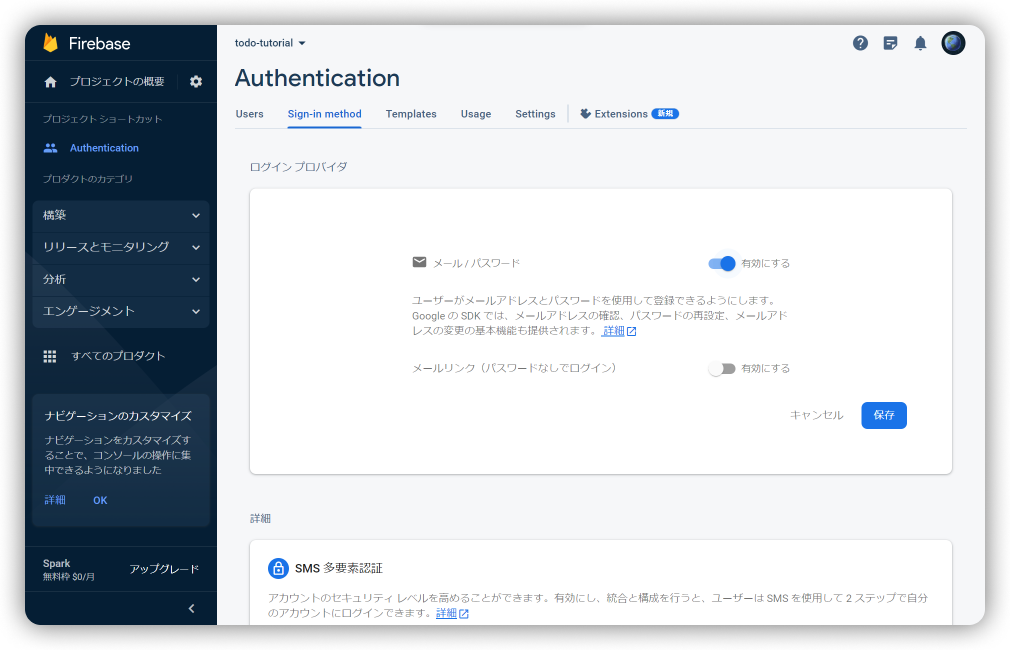The width and height of the screenshot is (1010, 650).
Task: Click the プロダクトのカテゴリ label
Action: click(88, 179)
